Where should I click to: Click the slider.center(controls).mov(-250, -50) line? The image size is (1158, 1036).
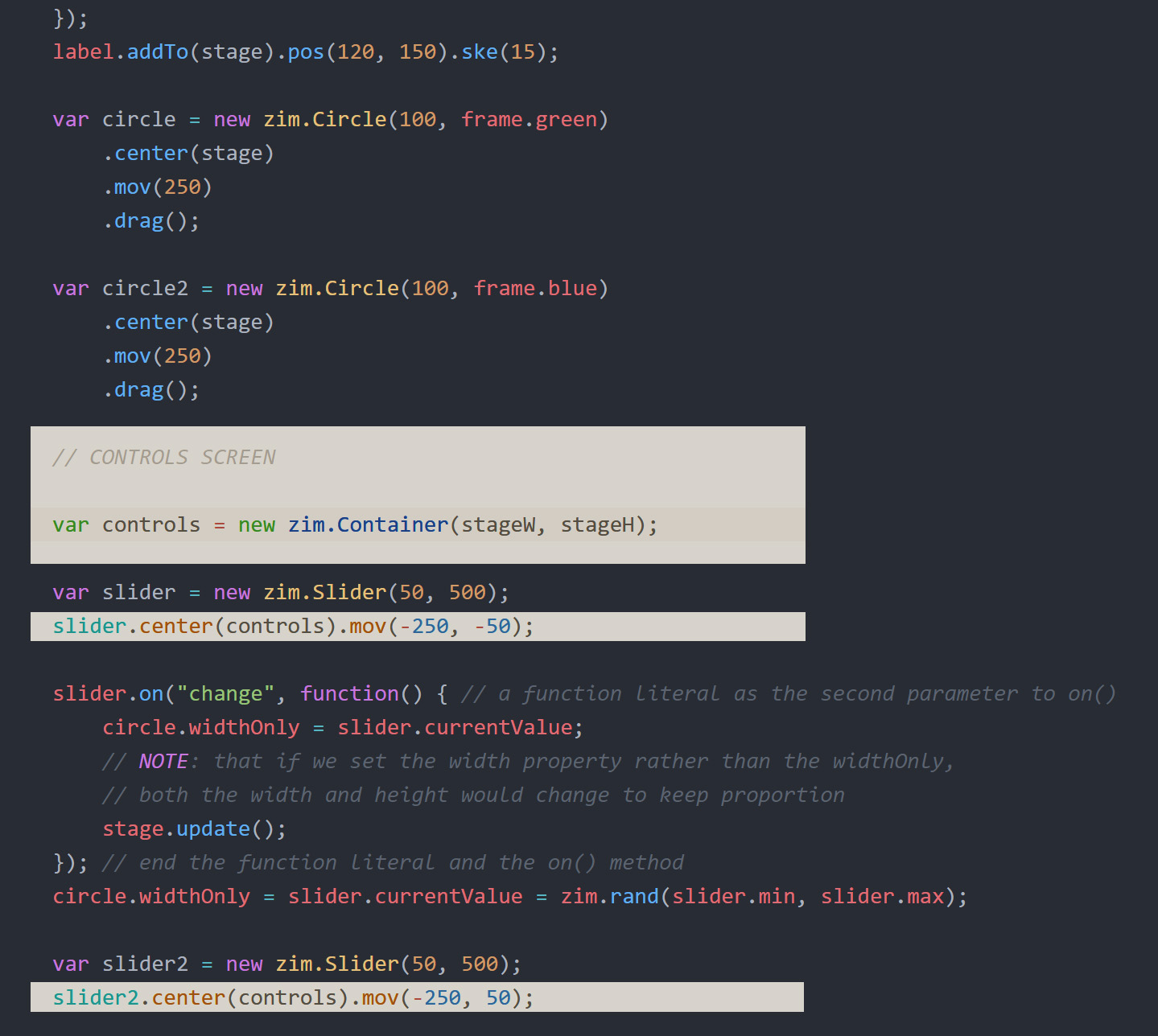click(294, 627)
